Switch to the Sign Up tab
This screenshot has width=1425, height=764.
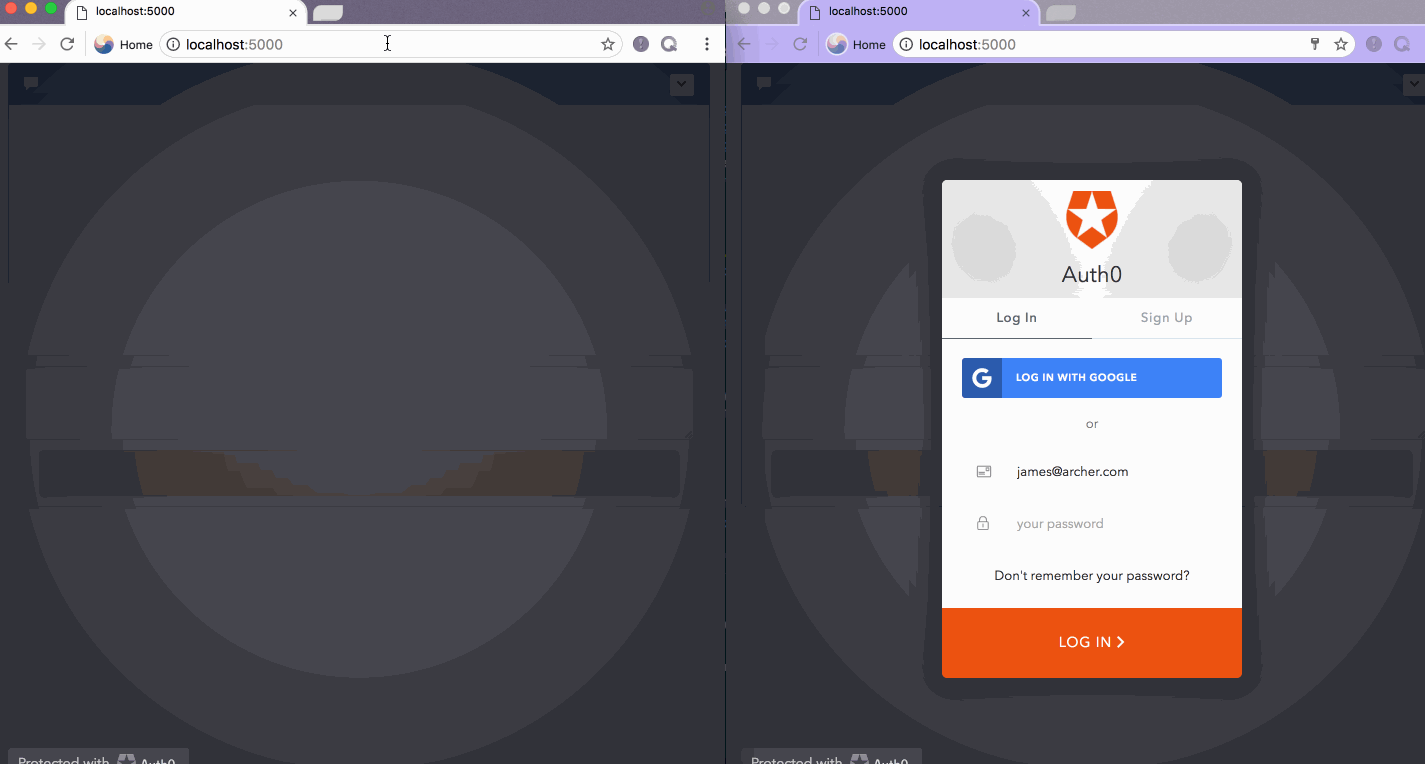1167,318
